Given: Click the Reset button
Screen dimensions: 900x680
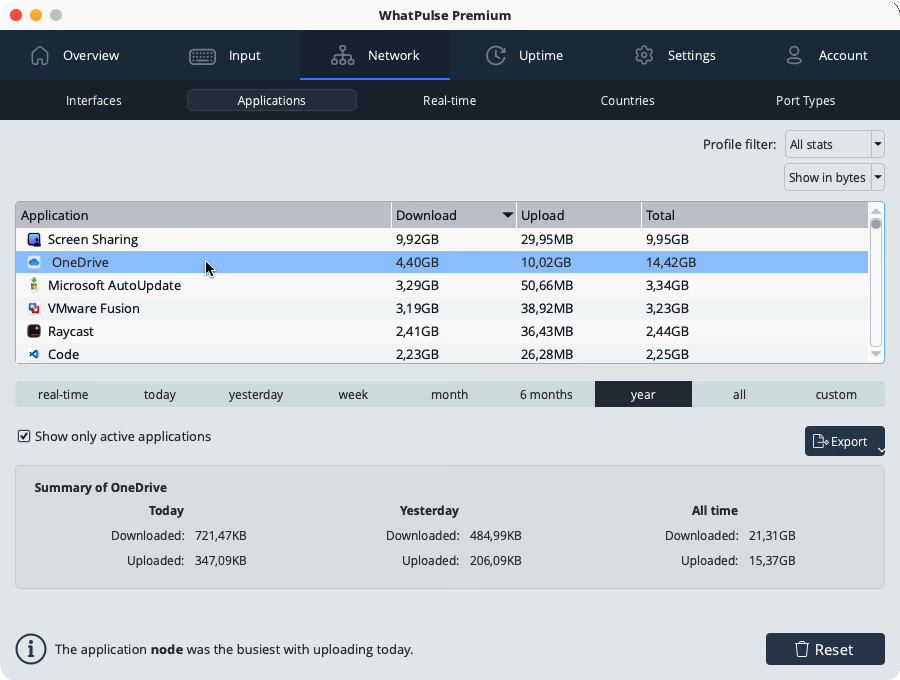Looking at the screenshot, I should [825, 649].
